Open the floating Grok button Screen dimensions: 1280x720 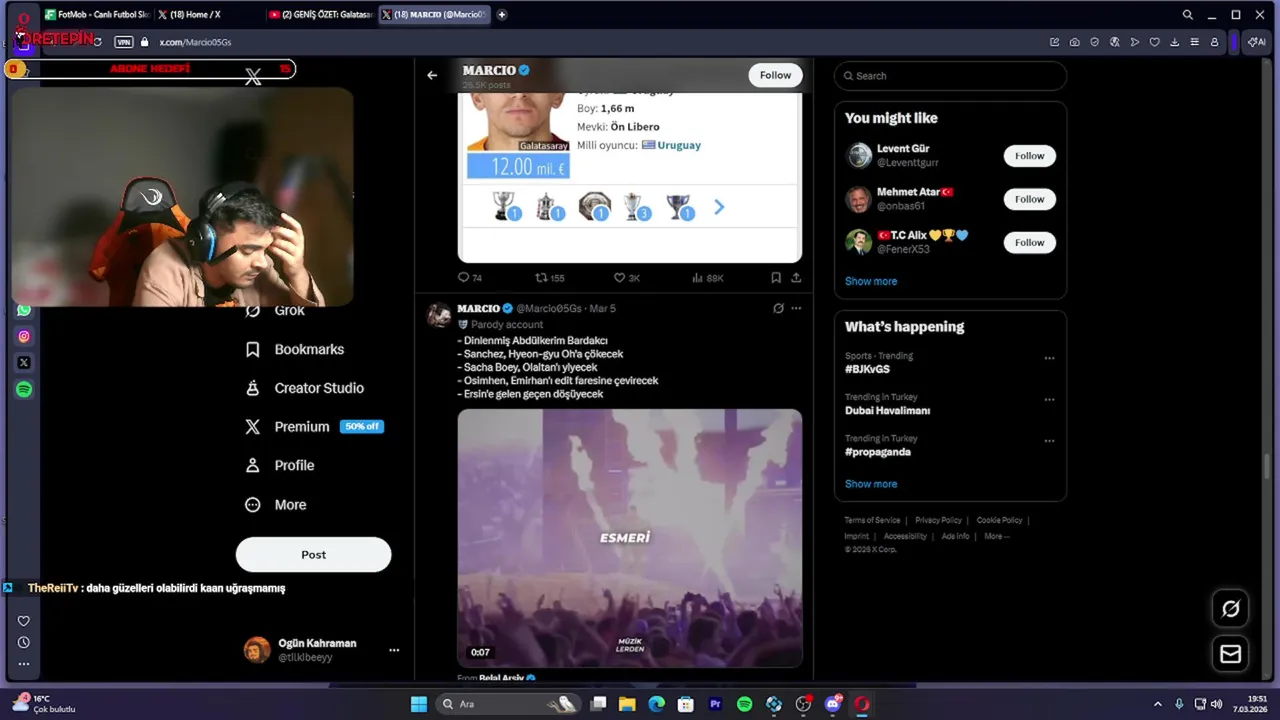point(1231,608)
